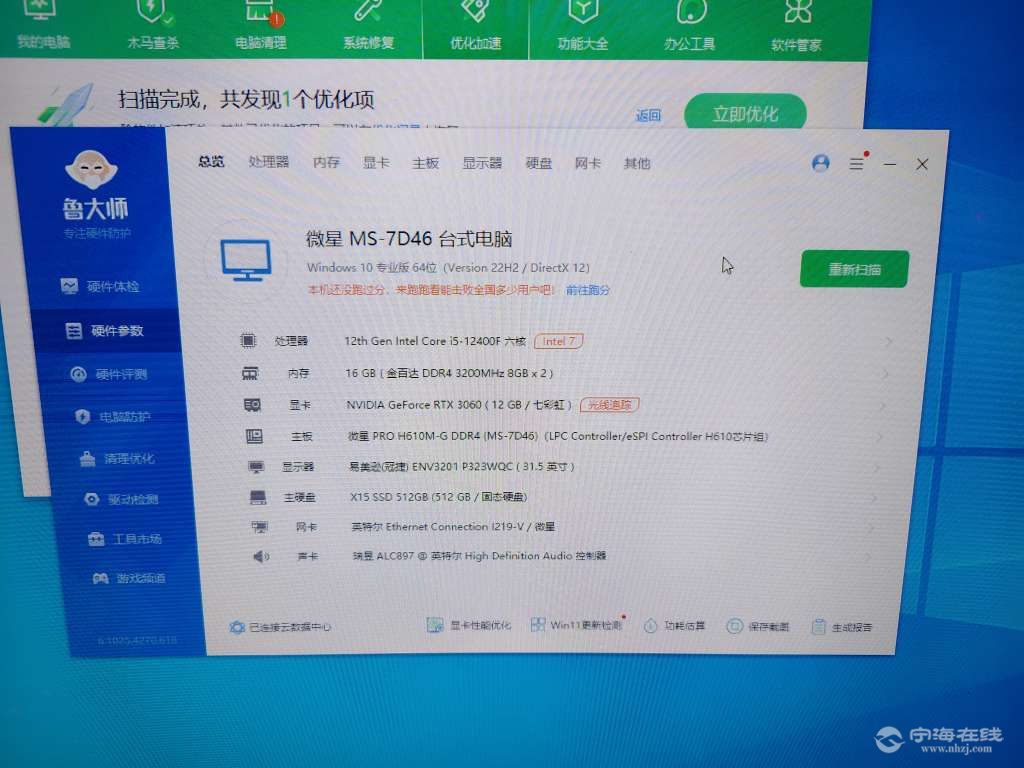Switch to the 网卡 tab
Image resolution: width=1024 pixels, height=768 pixels.
(x=587, y=163)
